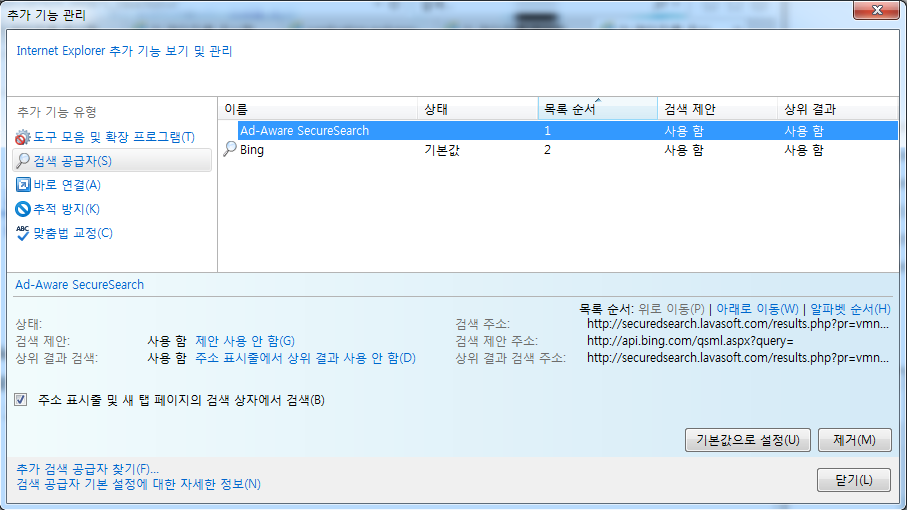Close the 추가 기능 관리 dialog window

pos(876,10)
